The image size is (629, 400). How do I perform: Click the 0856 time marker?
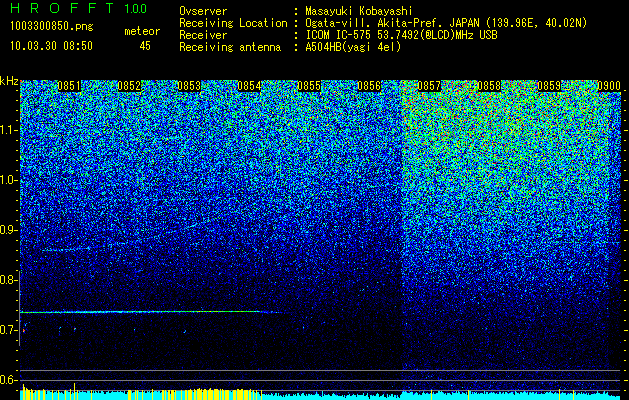(369, 86)
